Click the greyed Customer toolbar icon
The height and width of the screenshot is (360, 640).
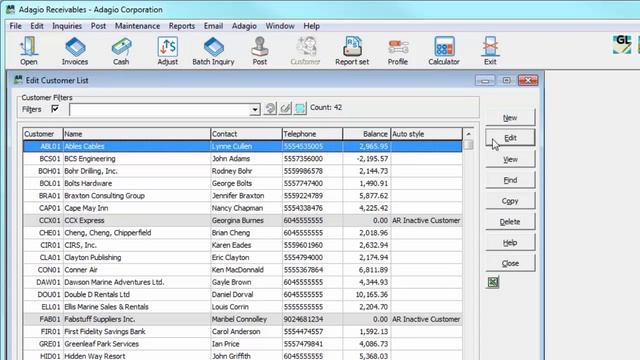click(x=305, y=51)
